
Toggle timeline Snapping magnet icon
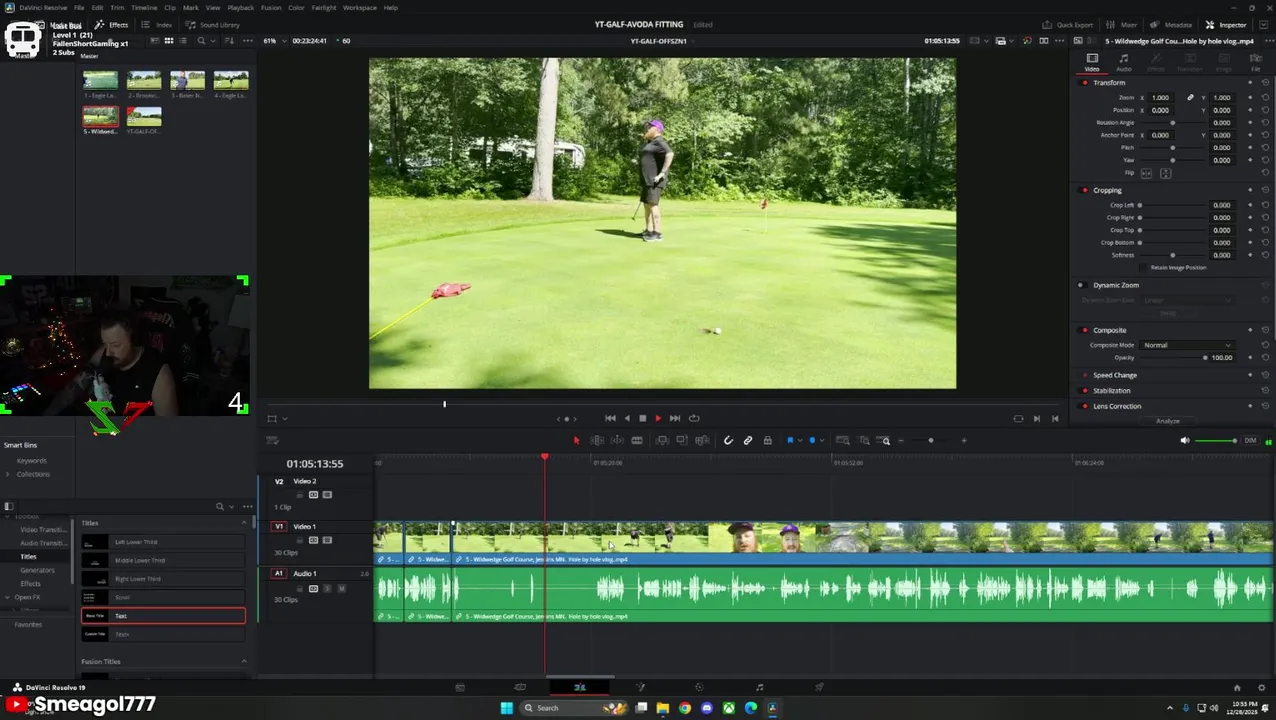tap(728, 441)
